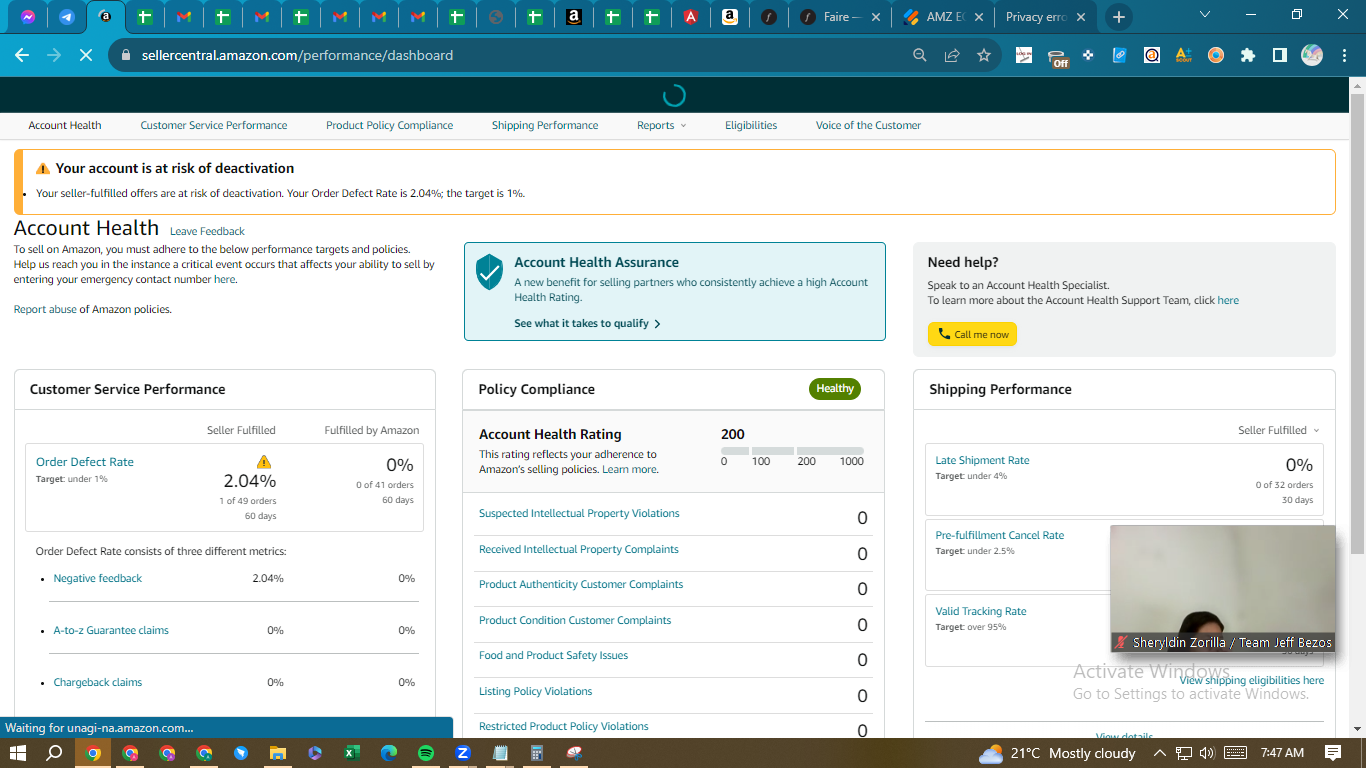1366x768 pixels.
Task: Bookmark this page with the star icon
Action: point(984,55)
